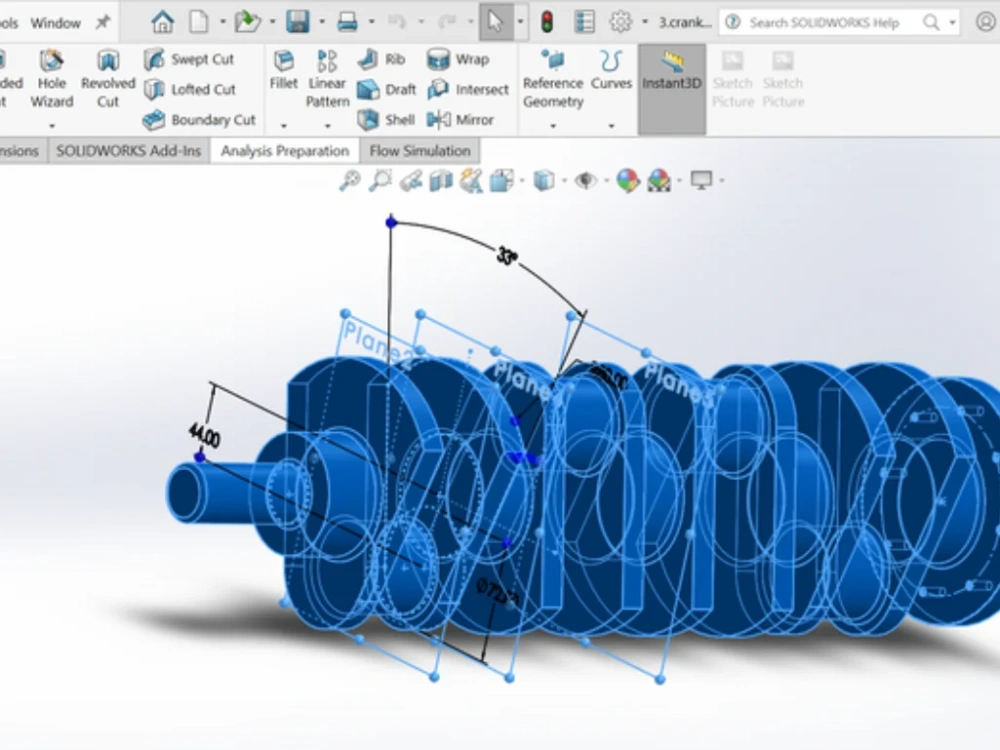Open the Window menu
The width and height of the screenshot is (1000, 750).
[x=55, y=21]
